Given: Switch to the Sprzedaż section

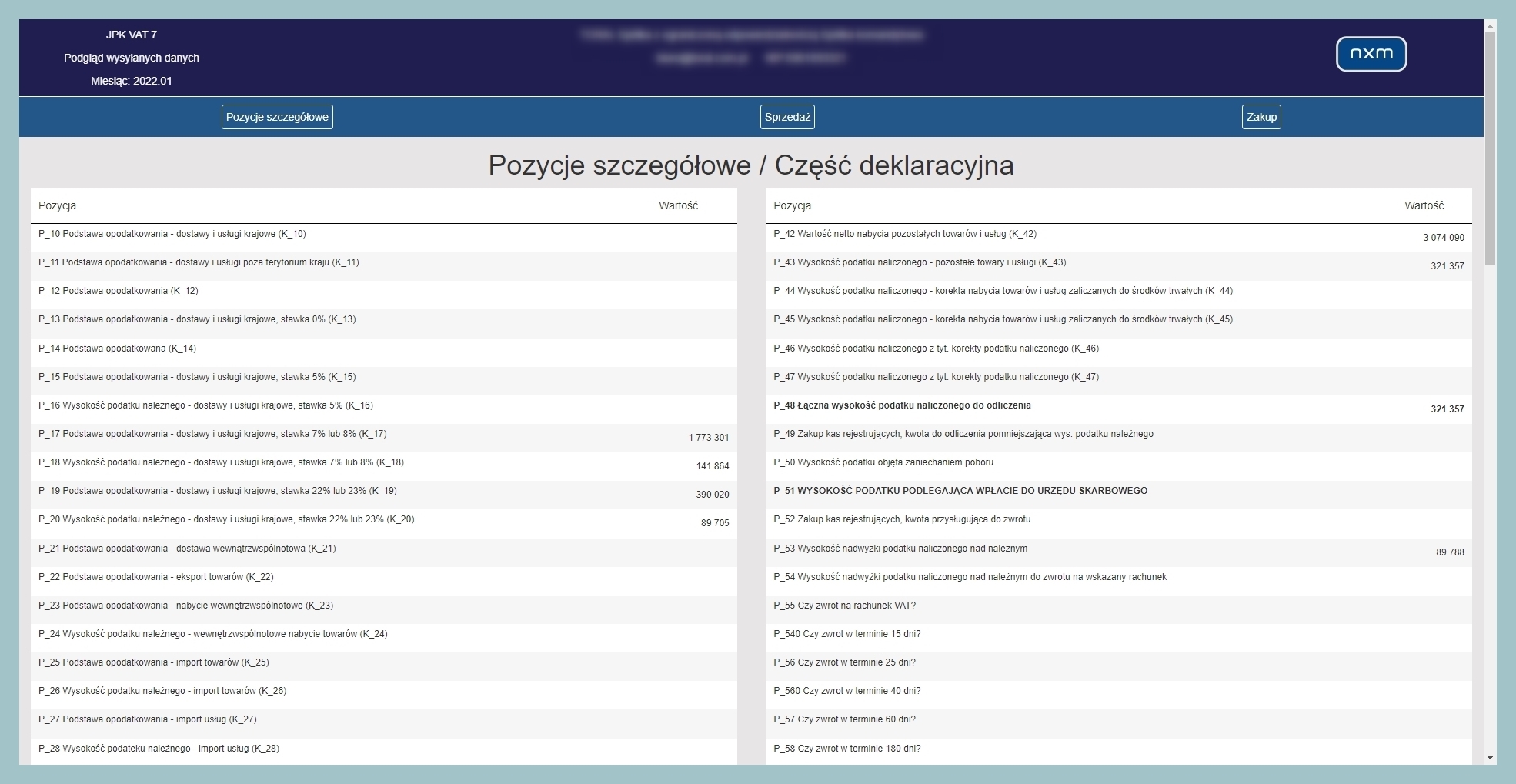Looking at the screenshot, I should point(787,117).
